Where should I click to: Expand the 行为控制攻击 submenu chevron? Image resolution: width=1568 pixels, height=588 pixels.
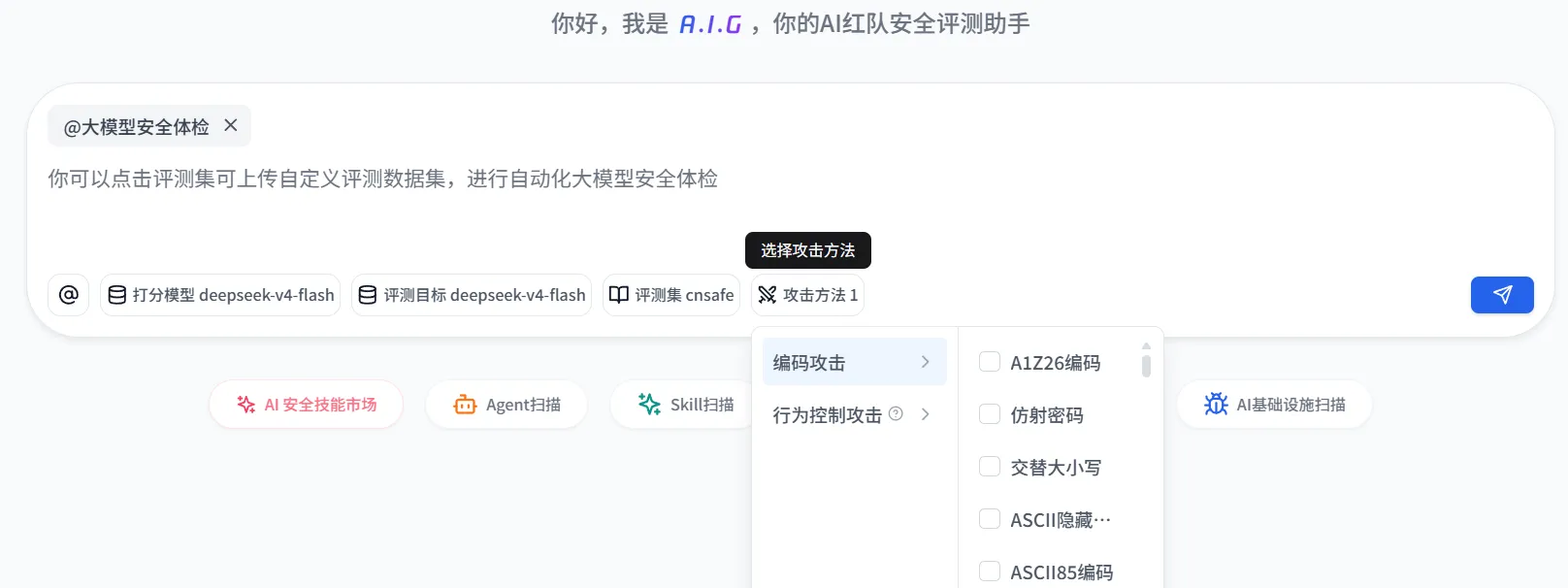[x=925, y=414]
